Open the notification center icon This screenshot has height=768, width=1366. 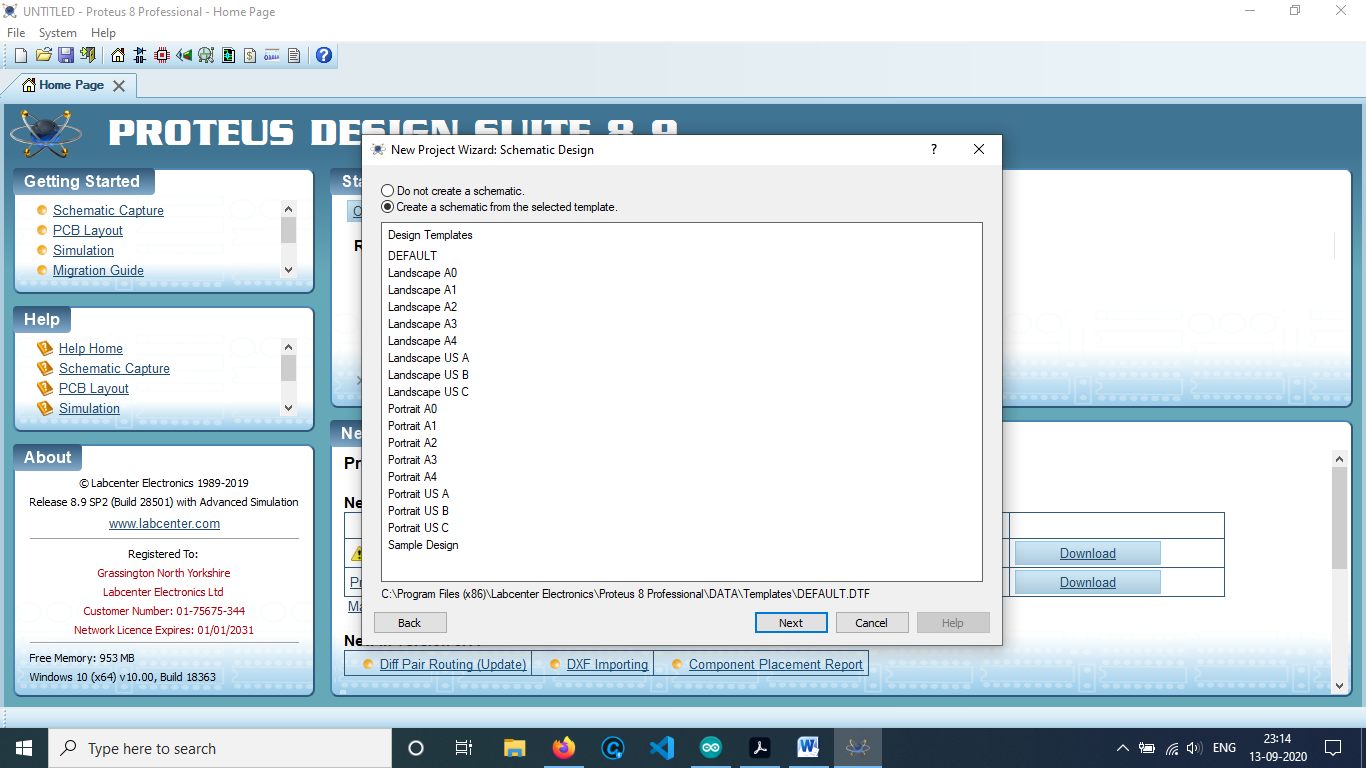click(1332, 748)
